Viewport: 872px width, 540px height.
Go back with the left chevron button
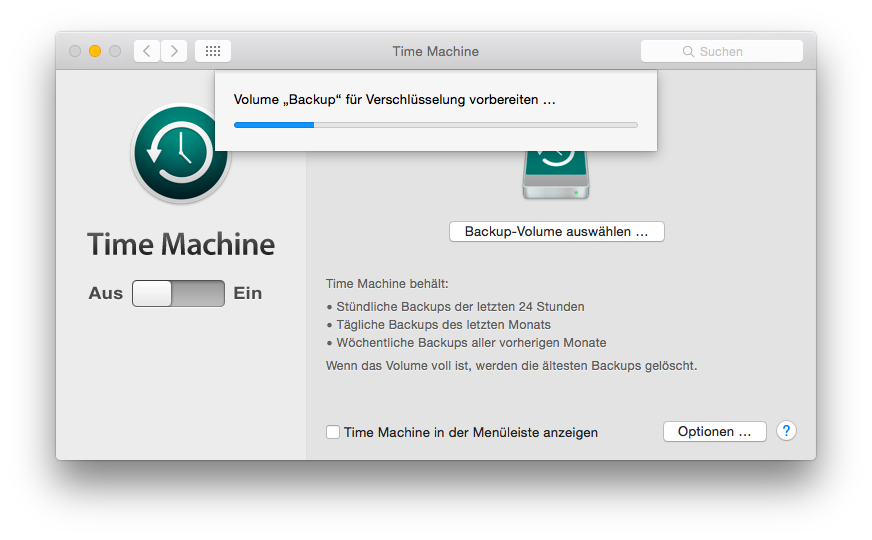click(x=147, y=51)
